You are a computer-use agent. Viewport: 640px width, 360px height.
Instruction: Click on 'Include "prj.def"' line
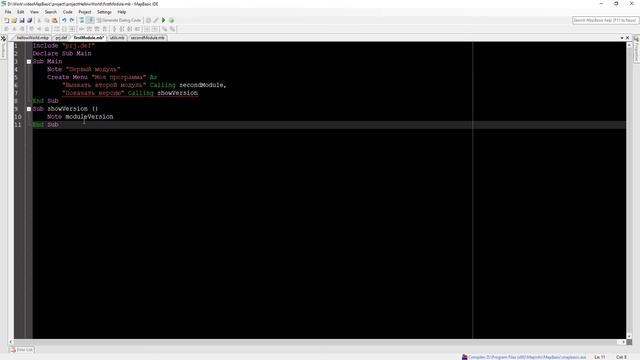click(64, 46)
